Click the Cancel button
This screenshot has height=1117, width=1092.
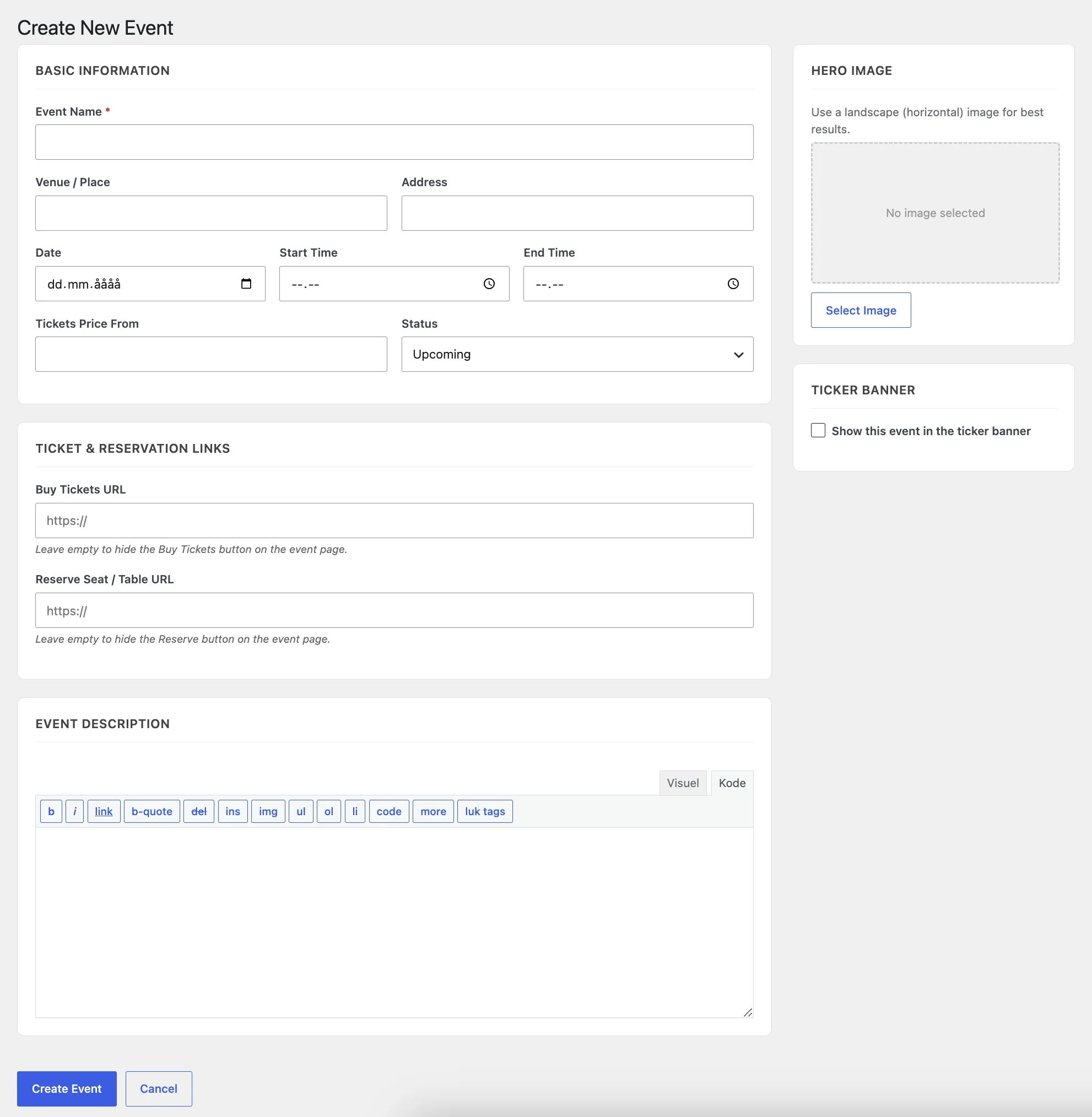[159, 1089]
